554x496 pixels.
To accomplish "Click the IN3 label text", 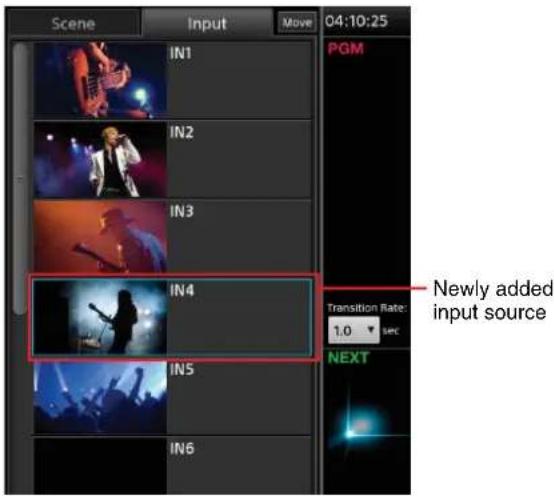I will point(182,212).
